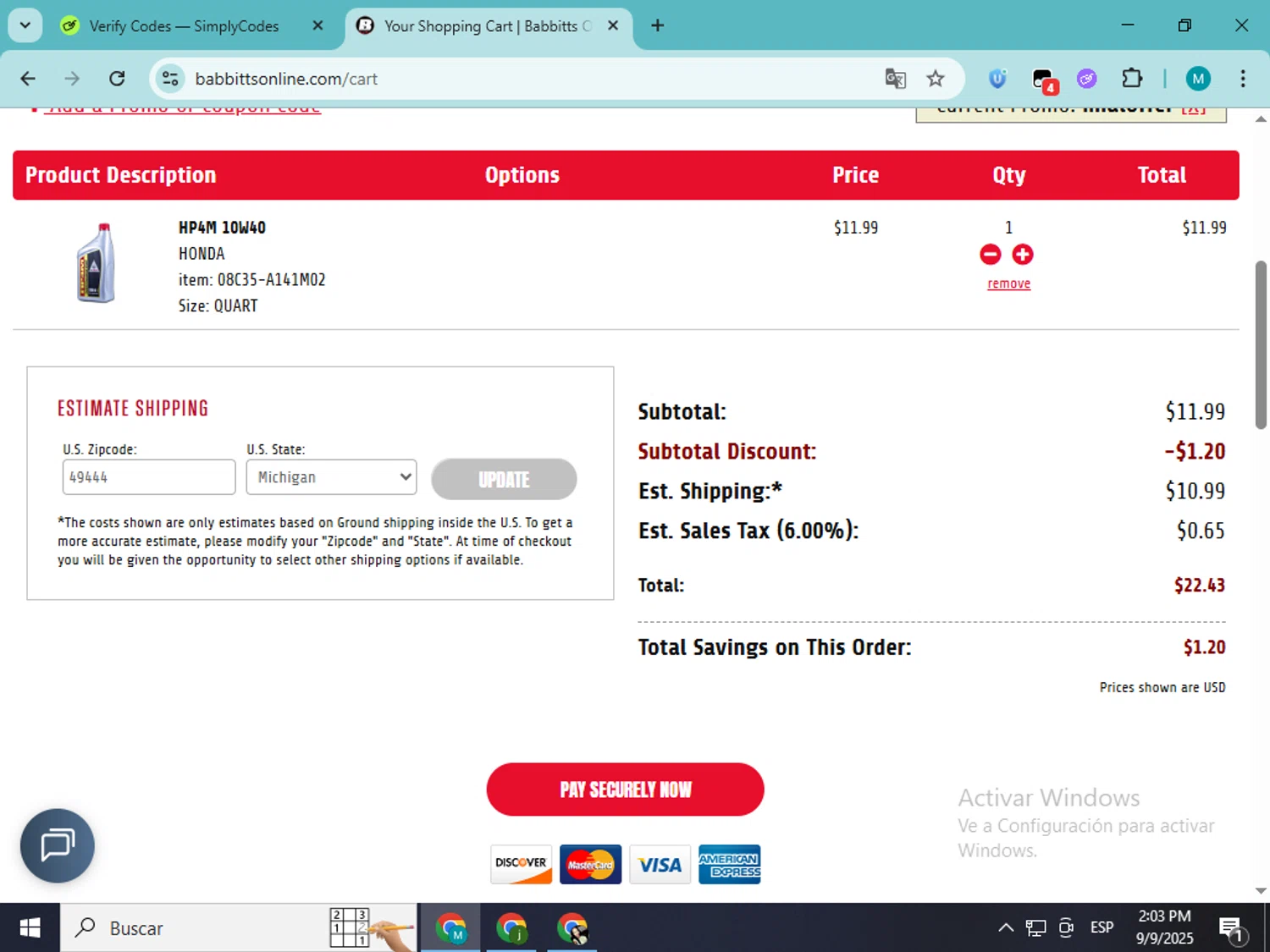Click the MasterCard logo

point(591,864)
